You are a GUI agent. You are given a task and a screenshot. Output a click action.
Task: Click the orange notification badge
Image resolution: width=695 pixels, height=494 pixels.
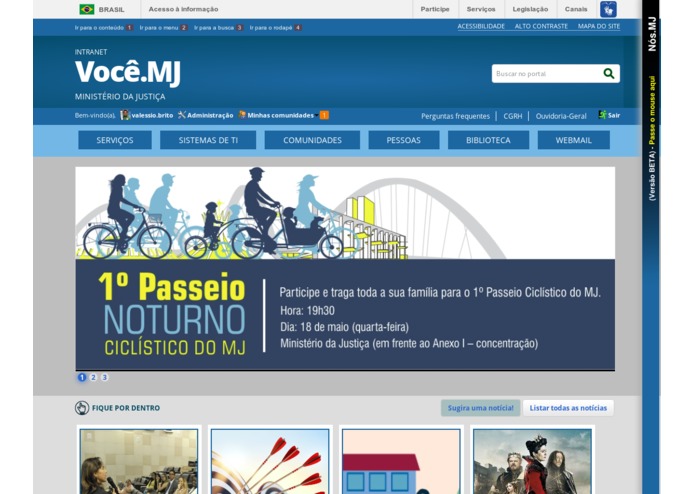[324, 115]
